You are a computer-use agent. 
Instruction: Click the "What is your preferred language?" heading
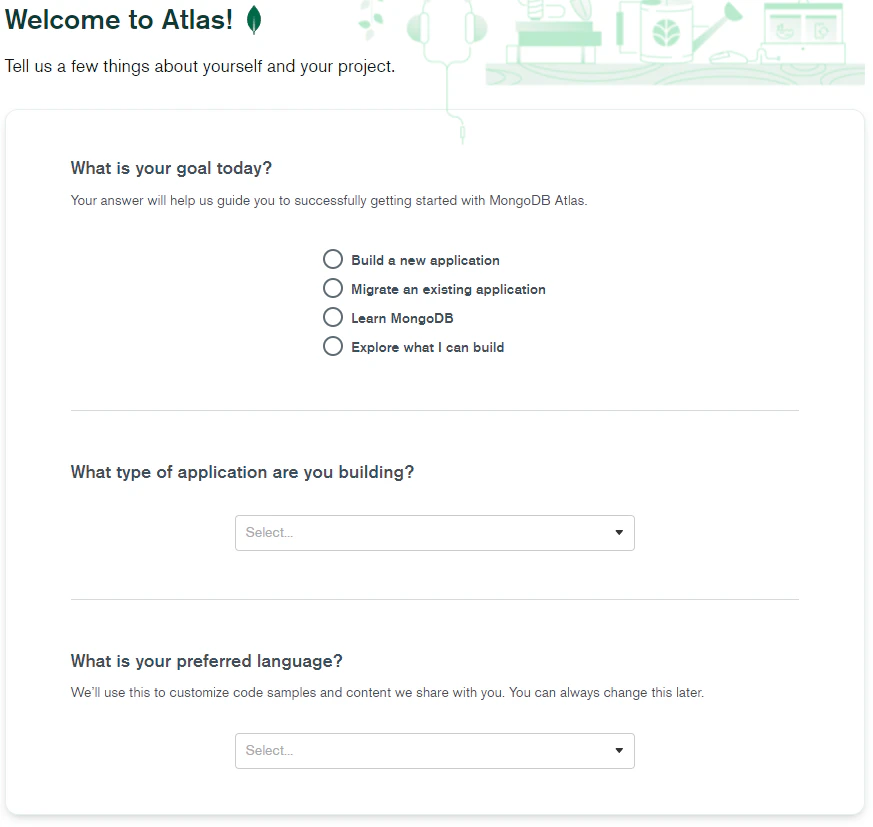(206, 661)
